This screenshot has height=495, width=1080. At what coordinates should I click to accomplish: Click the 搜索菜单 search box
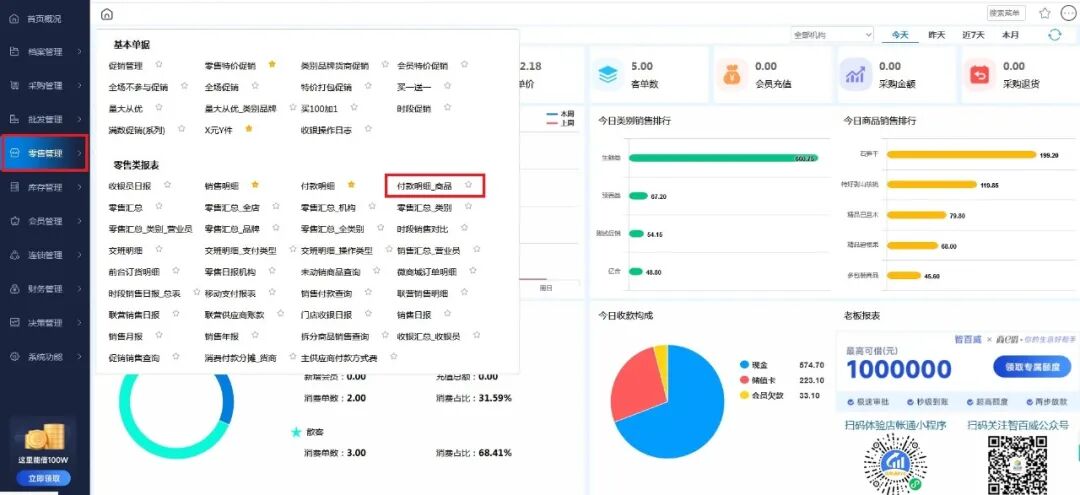click(x=1006, y=14)
